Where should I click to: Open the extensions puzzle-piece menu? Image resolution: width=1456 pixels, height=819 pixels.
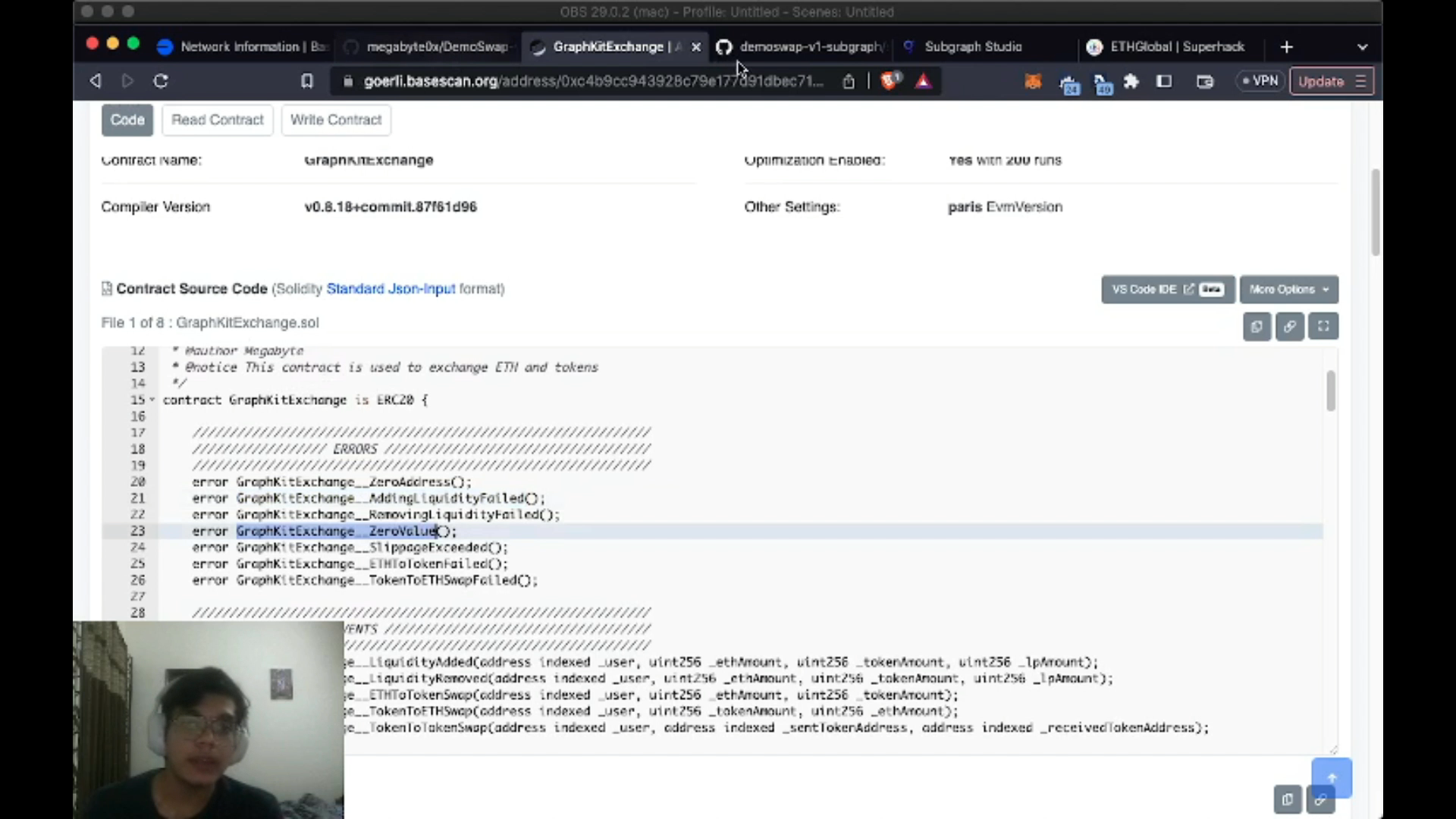pos(1131,81)
